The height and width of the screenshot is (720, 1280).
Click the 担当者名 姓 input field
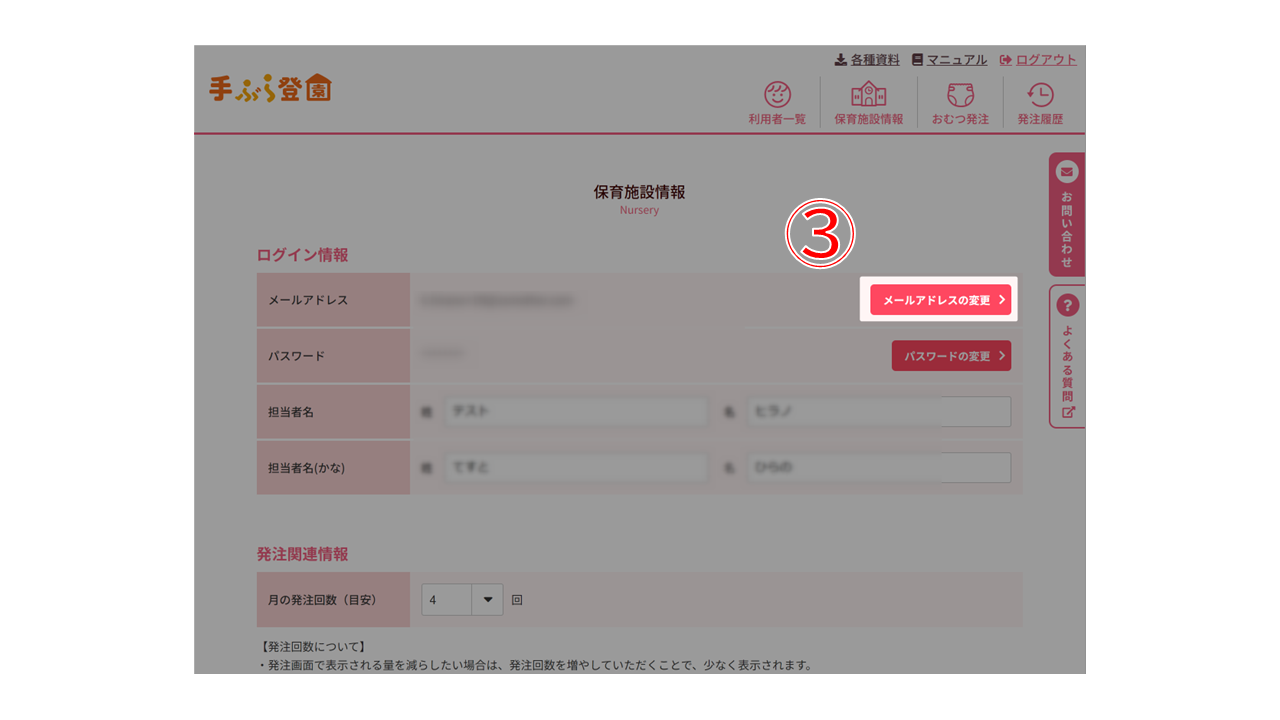click(x=575, y=411)
